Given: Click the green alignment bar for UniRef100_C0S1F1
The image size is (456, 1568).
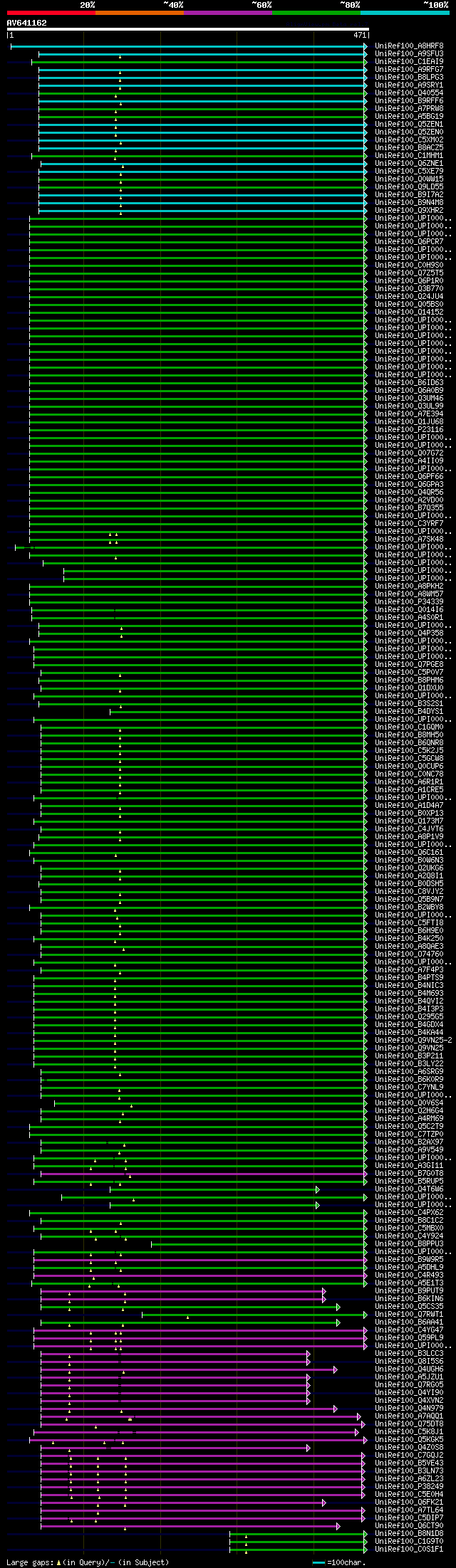Looking at the screenshot, I should tap(299, 1549).
